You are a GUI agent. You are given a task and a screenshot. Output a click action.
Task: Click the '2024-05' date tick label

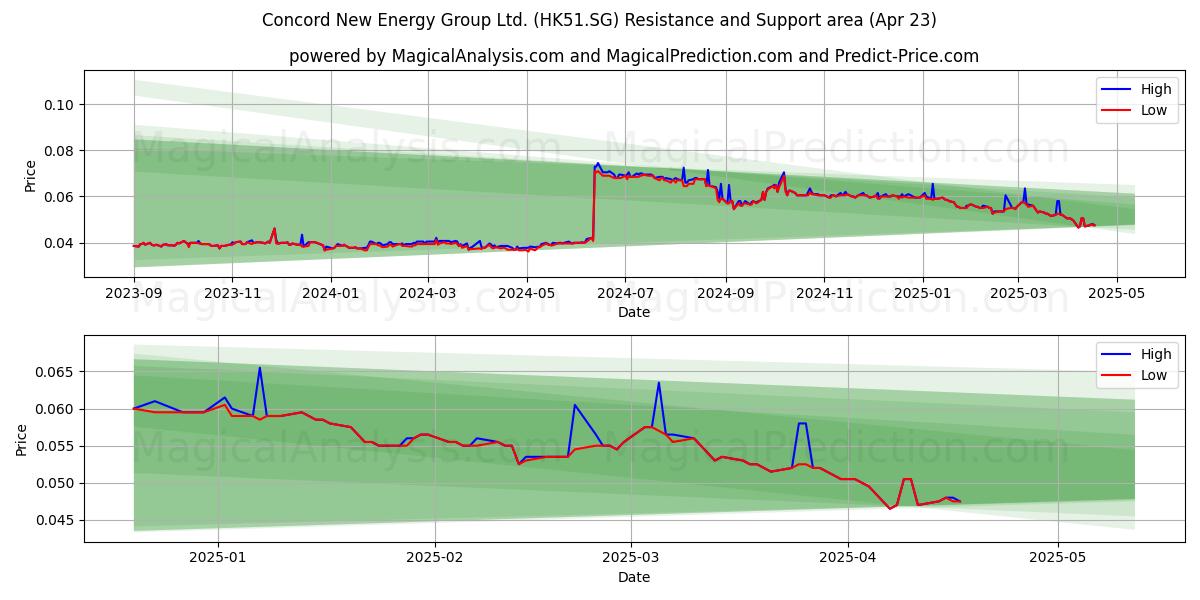pyautogui.click(x=527, y=292)
